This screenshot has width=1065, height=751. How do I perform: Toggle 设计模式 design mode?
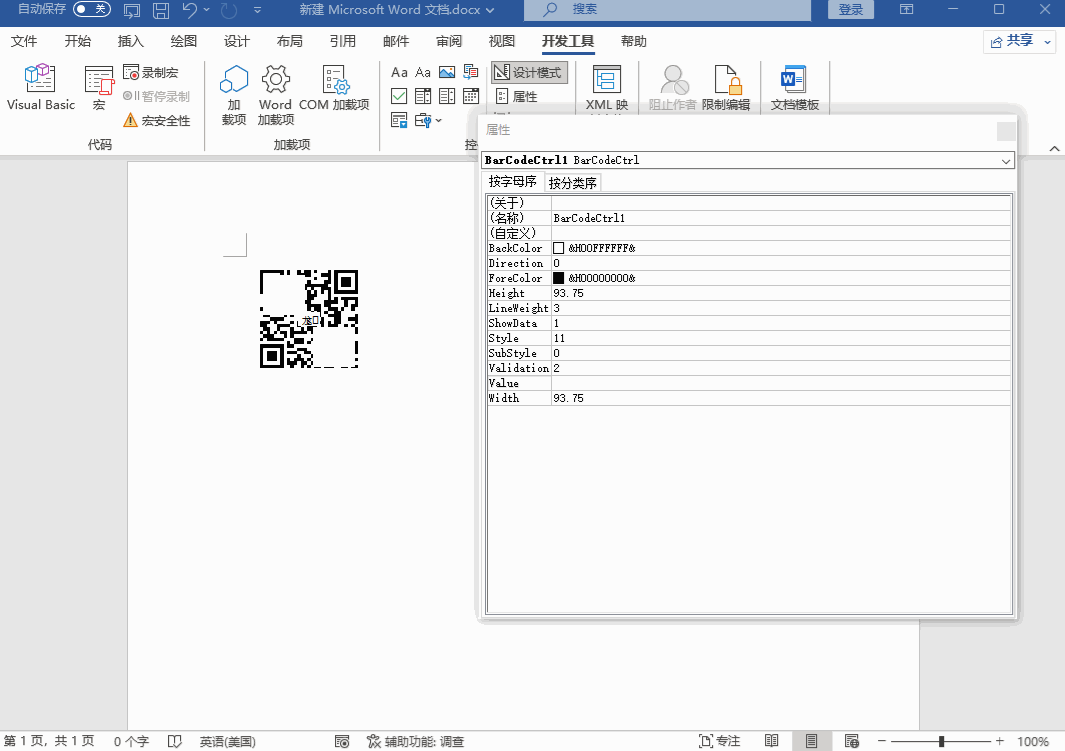pos(529,73)
